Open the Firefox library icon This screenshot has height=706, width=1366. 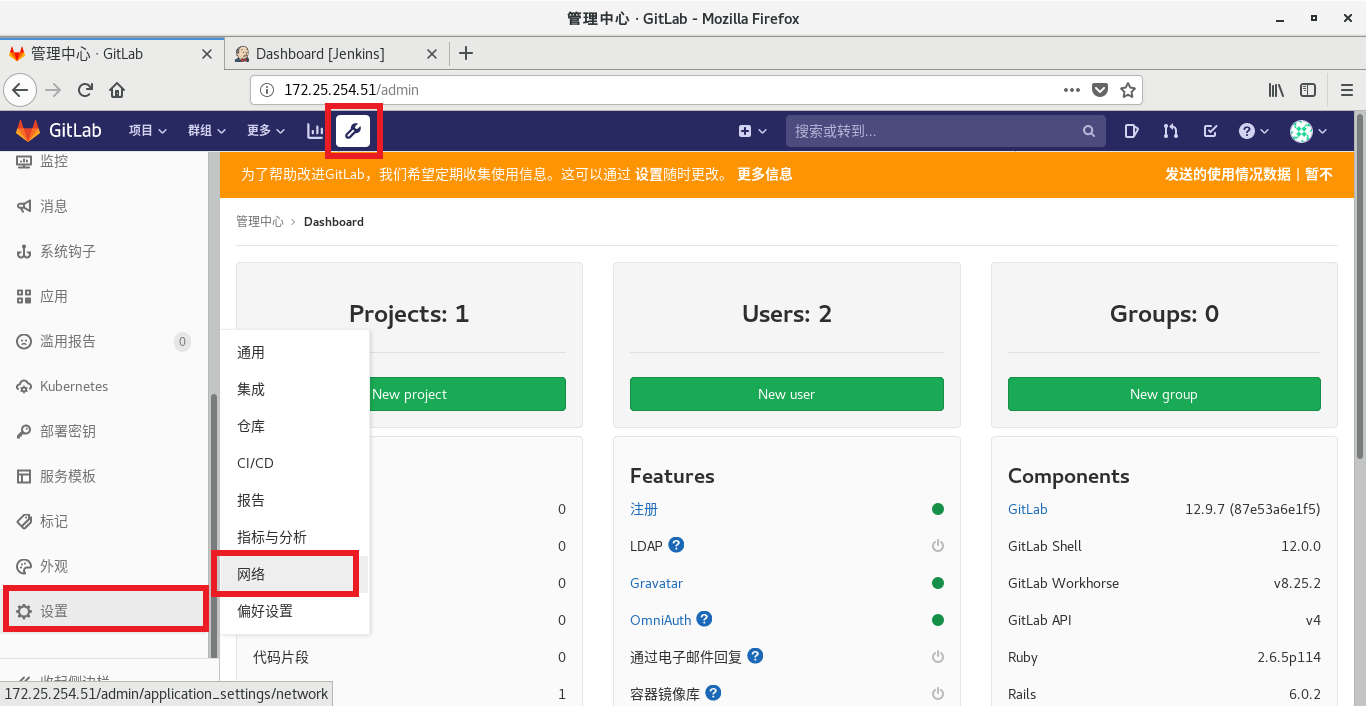pos(1276,90)
